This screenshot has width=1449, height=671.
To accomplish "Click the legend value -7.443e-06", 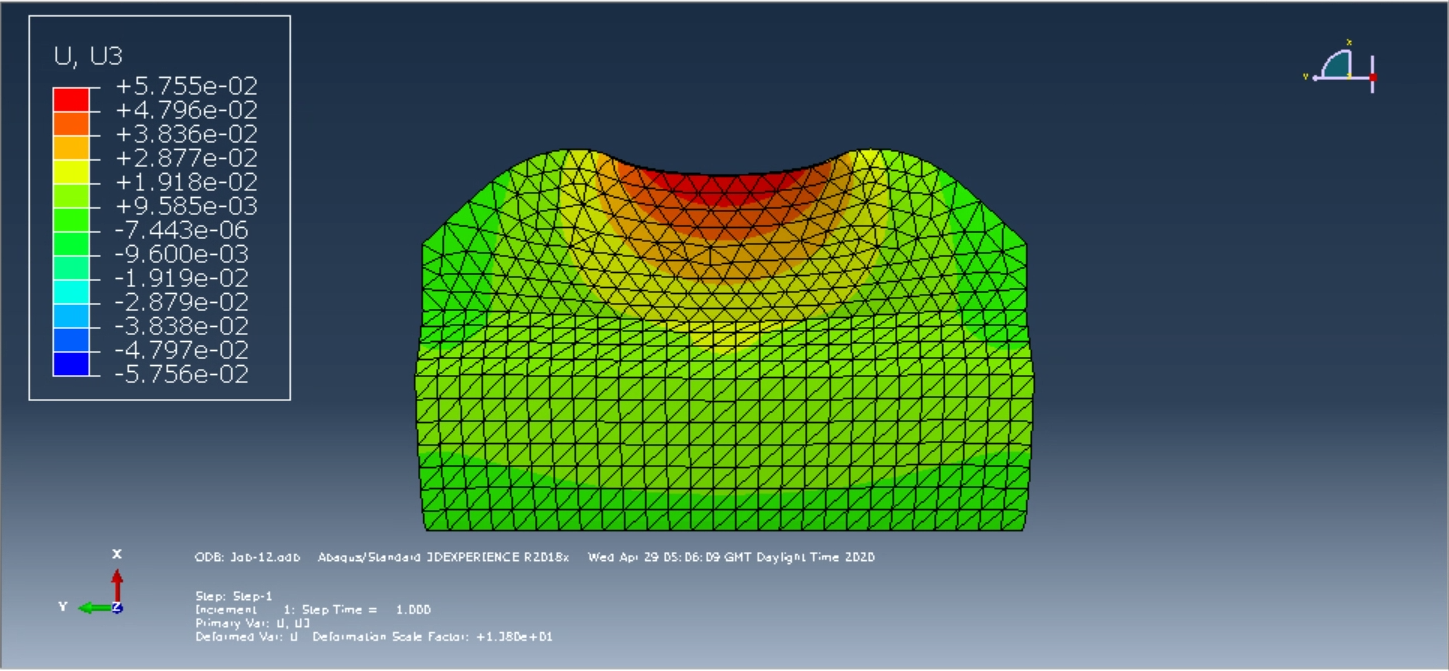I will 184,230.
